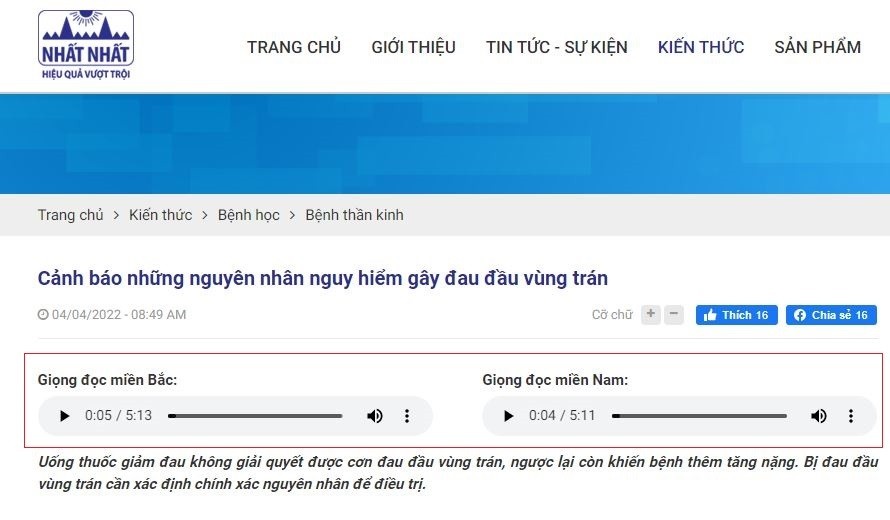Image resolution: width=890 pixels, height=520 pixels.
Task: Open SẢN PHẨM menu item
Action: (x=818, y=47)
